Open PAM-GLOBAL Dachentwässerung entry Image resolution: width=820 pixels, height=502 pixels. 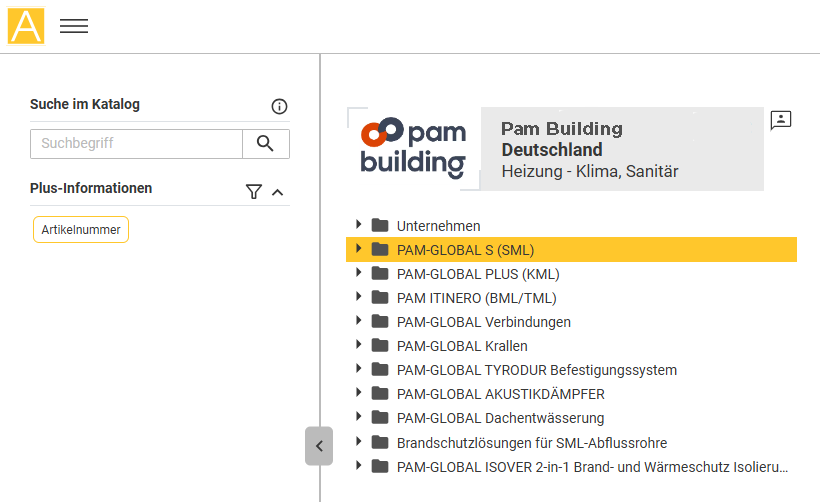click(x=500, y=418)
